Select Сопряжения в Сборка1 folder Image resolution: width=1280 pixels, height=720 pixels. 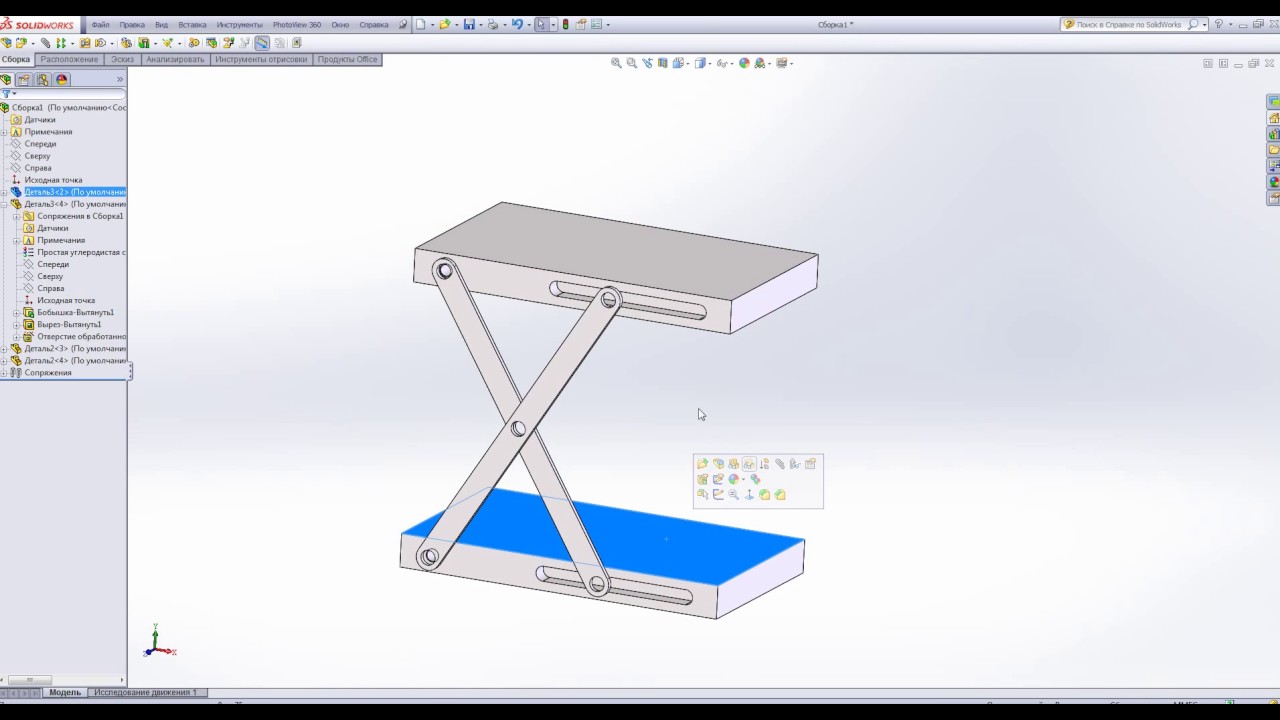click(x=80, y=216)
